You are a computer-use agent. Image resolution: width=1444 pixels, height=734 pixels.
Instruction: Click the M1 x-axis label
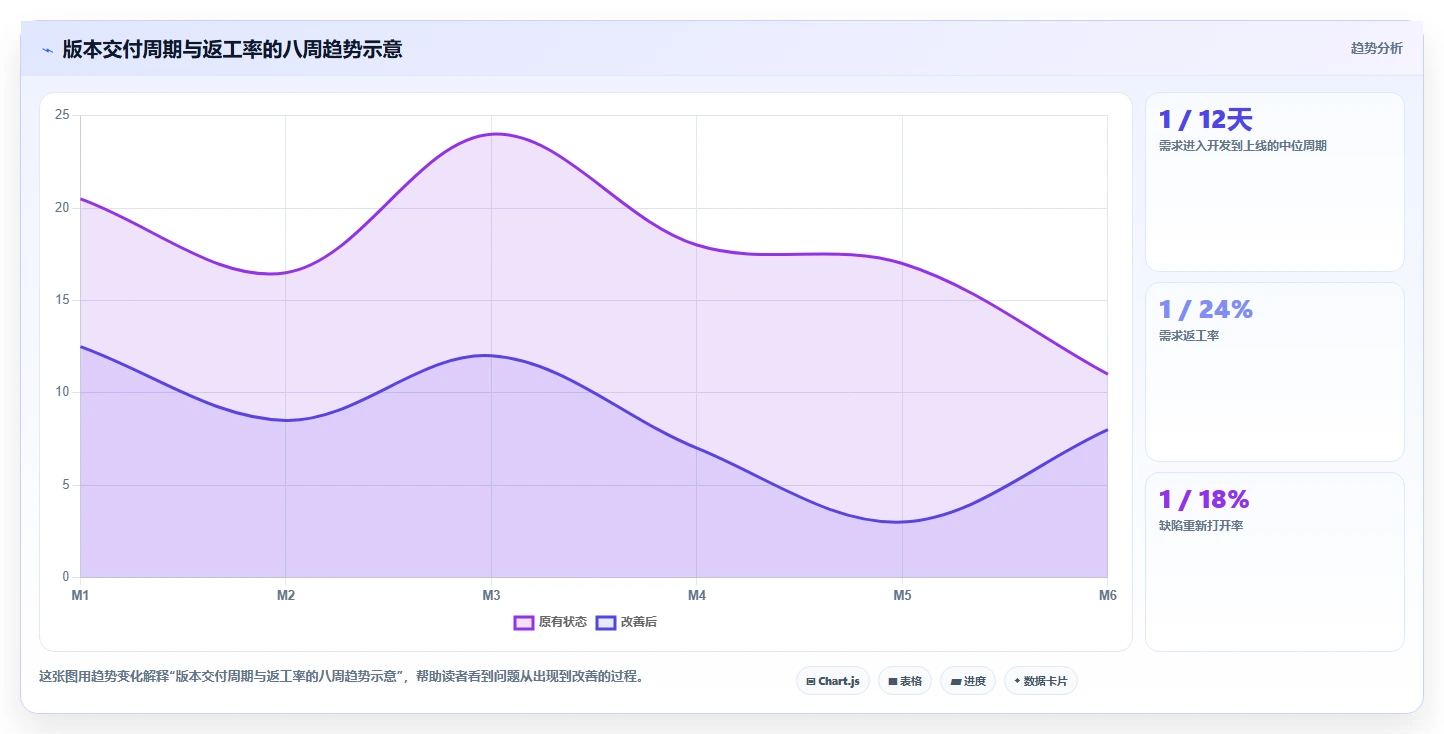point(80,596)
